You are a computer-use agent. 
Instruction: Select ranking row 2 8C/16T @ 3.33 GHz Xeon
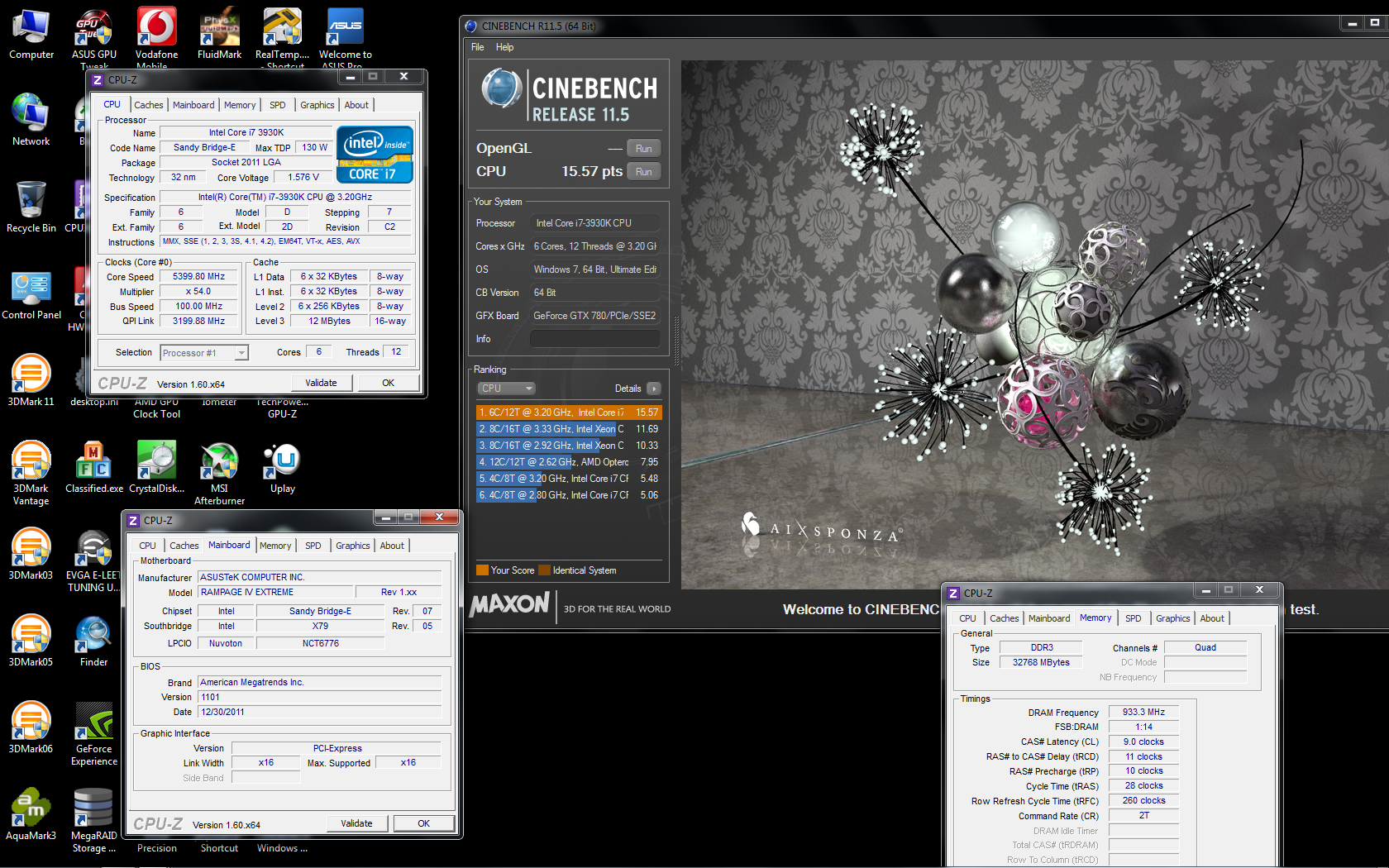pyautogui.click(x=569, y=429)
